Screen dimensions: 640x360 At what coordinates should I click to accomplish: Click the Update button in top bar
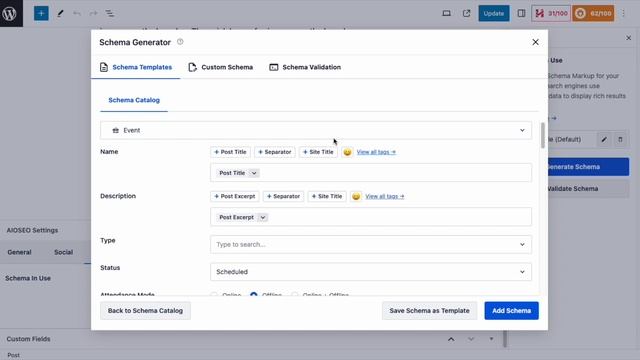click(493, 13)
